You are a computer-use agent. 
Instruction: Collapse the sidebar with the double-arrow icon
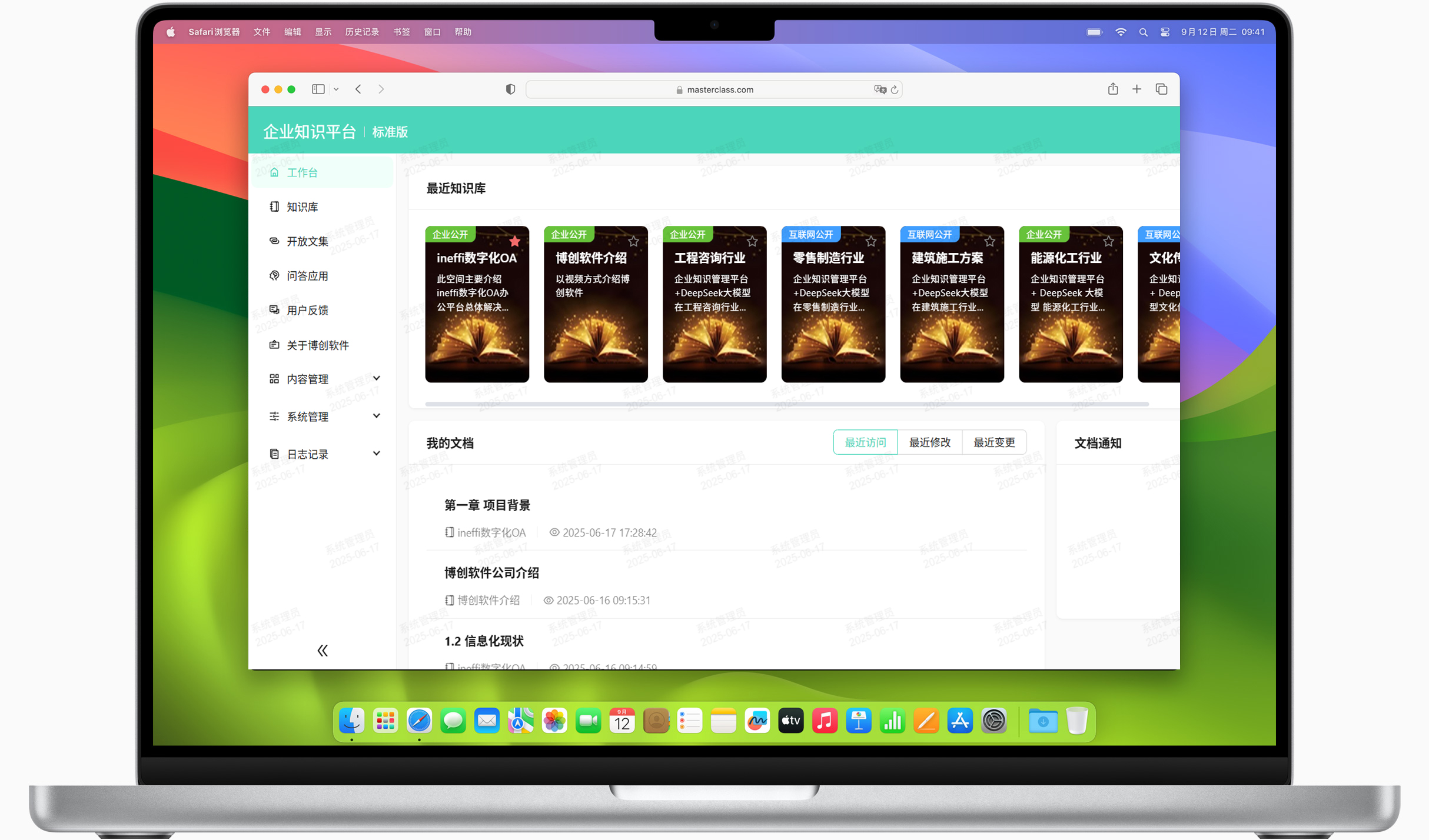323,650
